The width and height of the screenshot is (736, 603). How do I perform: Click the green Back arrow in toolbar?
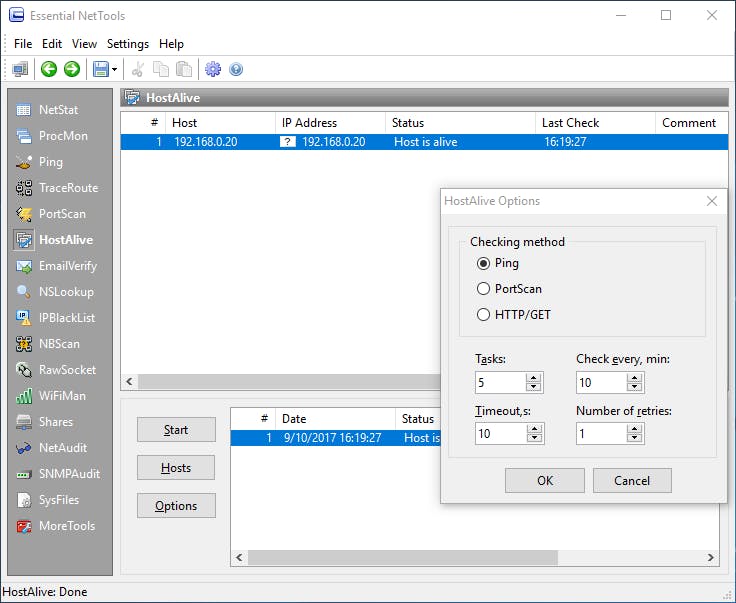click(49, 69)
